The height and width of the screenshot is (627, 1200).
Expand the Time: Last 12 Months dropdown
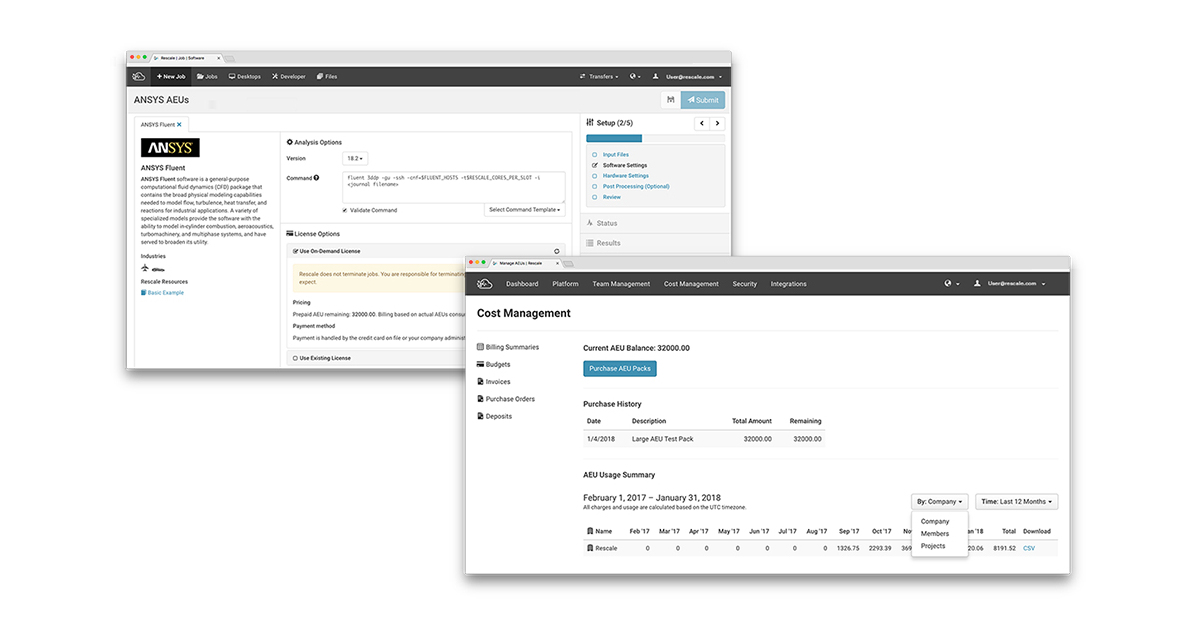pyautogui.click(x=1016, y=502)
